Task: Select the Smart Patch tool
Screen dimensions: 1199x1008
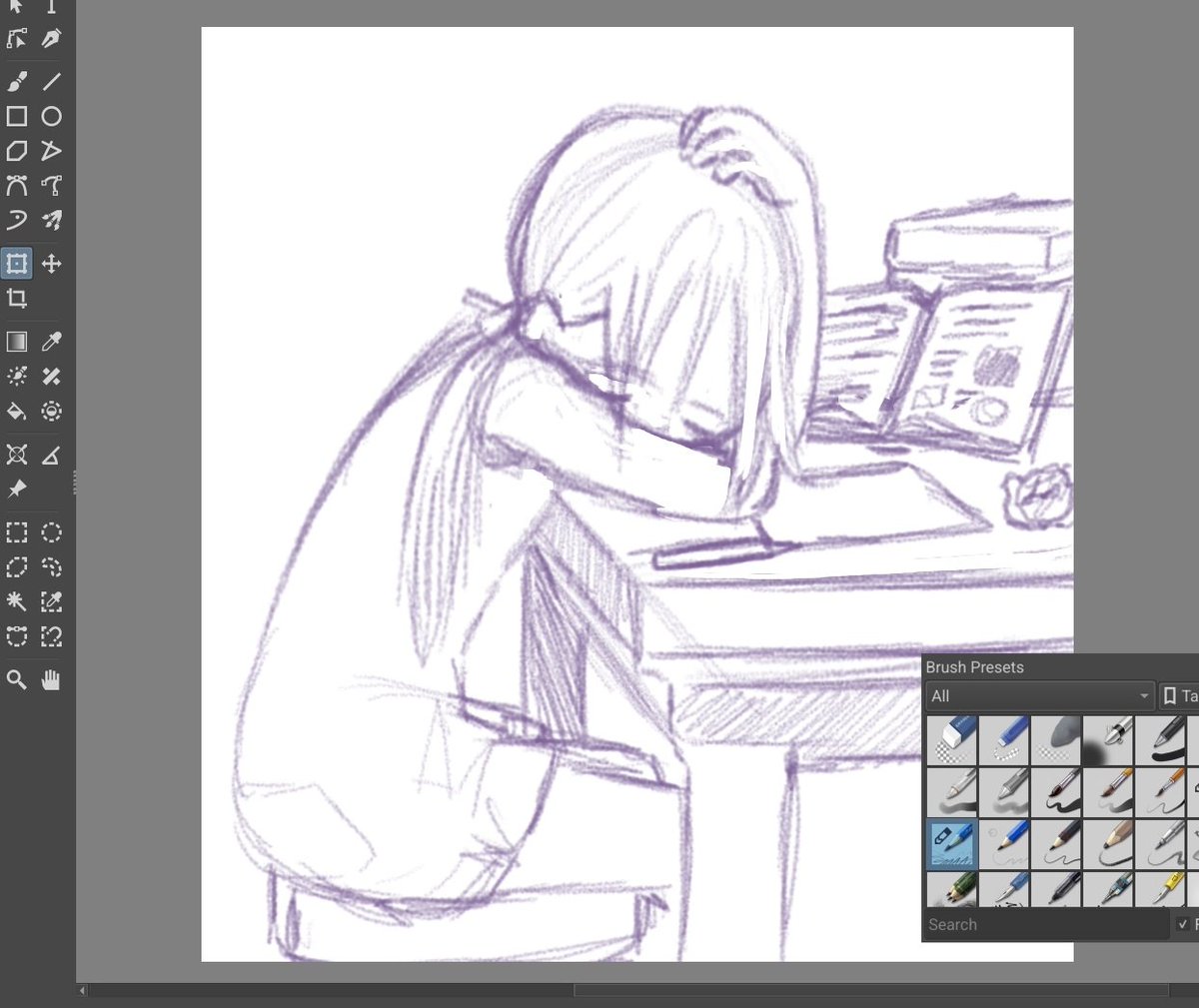Action: coord(51,377)
